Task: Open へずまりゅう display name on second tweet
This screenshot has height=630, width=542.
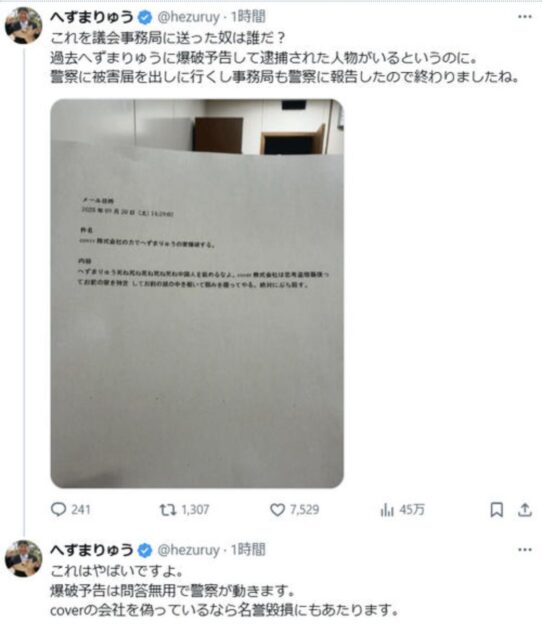Action: pos(92,550)
